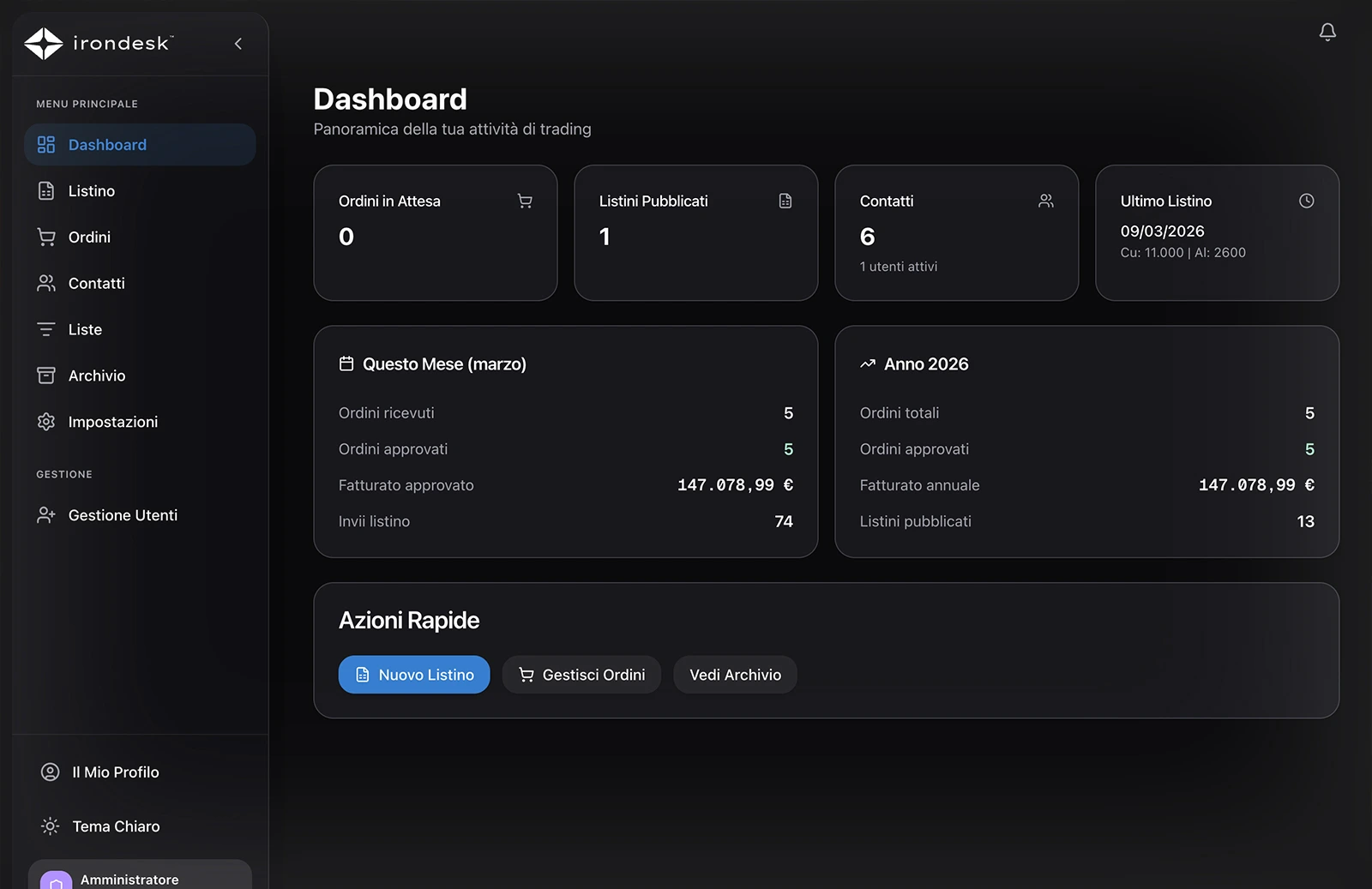Click the Contatti people icon in sidebar
This screenshot has height=889, width=1372.
pyautogui.click(x=46, y=284)
